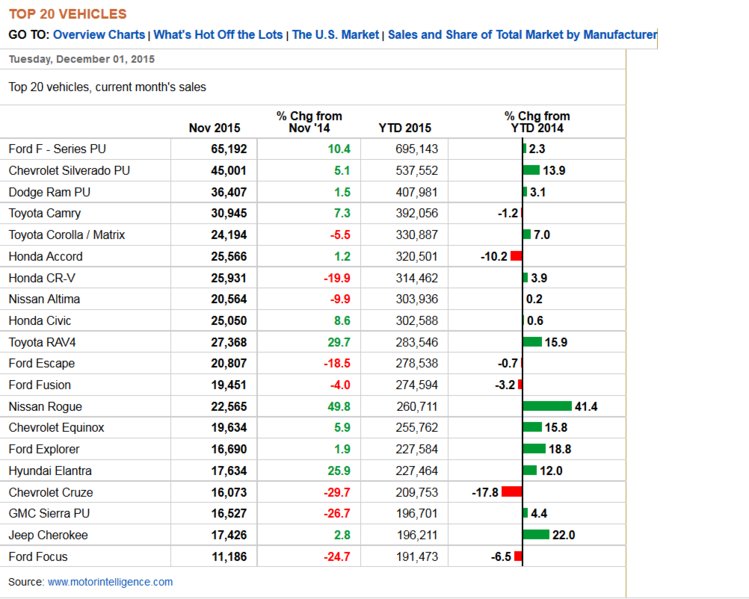The height and width of the screenshot is (599, 749).
Task: Click Hyundai Elantra change value 25.9
Action: click(339, 471)
